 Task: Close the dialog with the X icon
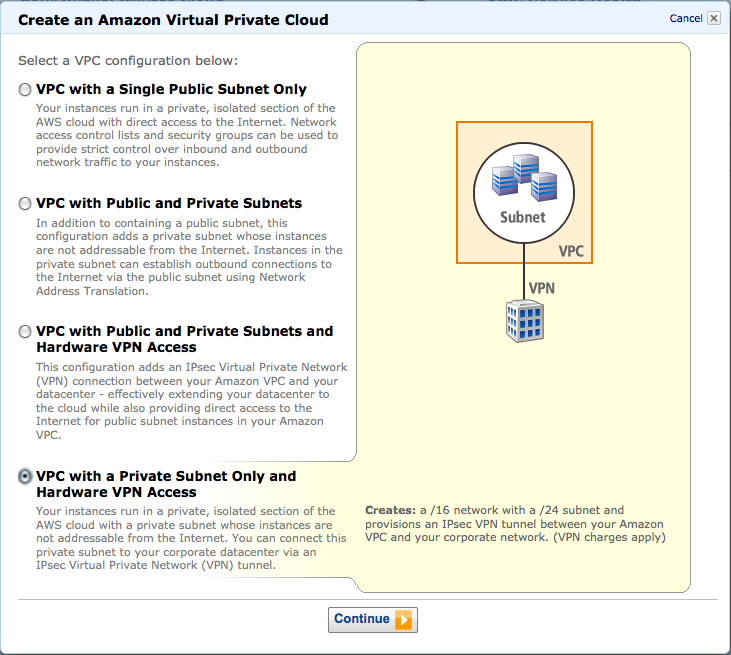[714, 18]
